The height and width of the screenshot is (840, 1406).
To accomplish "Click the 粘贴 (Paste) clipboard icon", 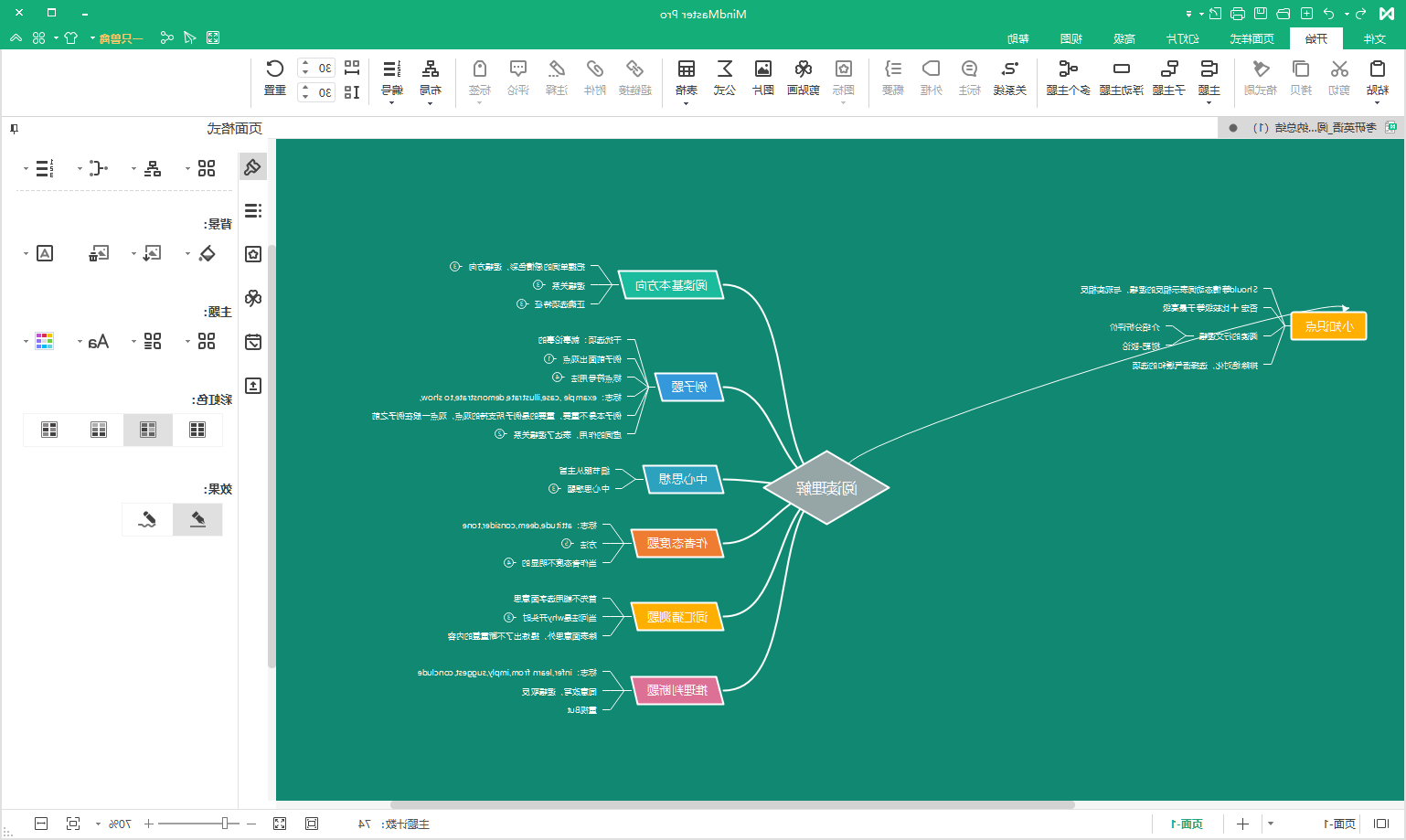I will (1377, 69).
